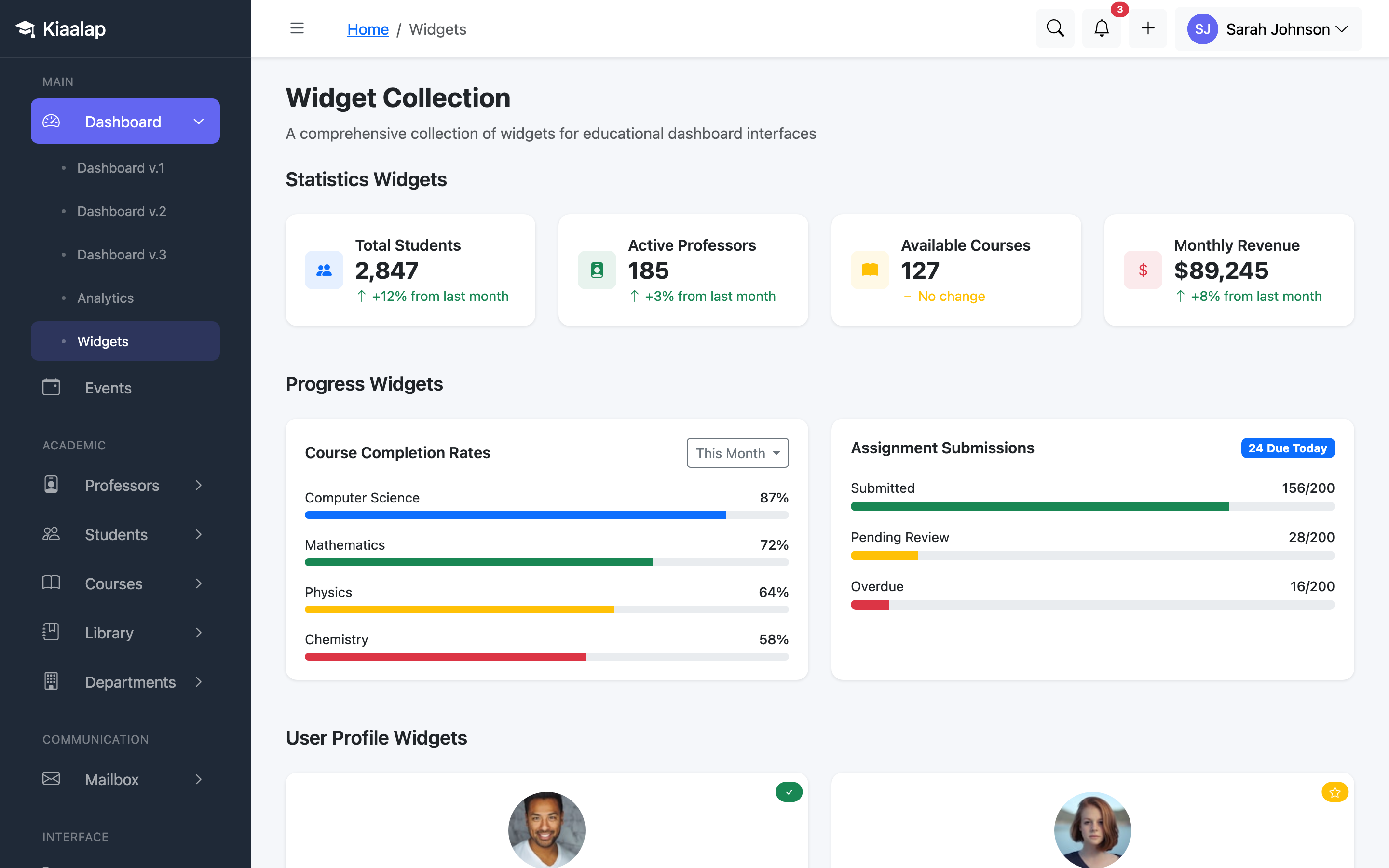Click the +12% from last month text

[x=440, y=296]
